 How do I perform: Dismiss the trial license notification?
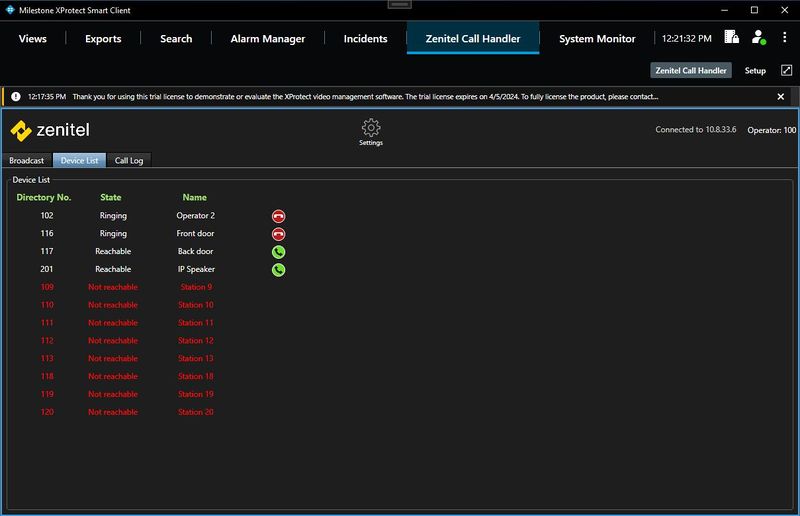coord(780,96)
